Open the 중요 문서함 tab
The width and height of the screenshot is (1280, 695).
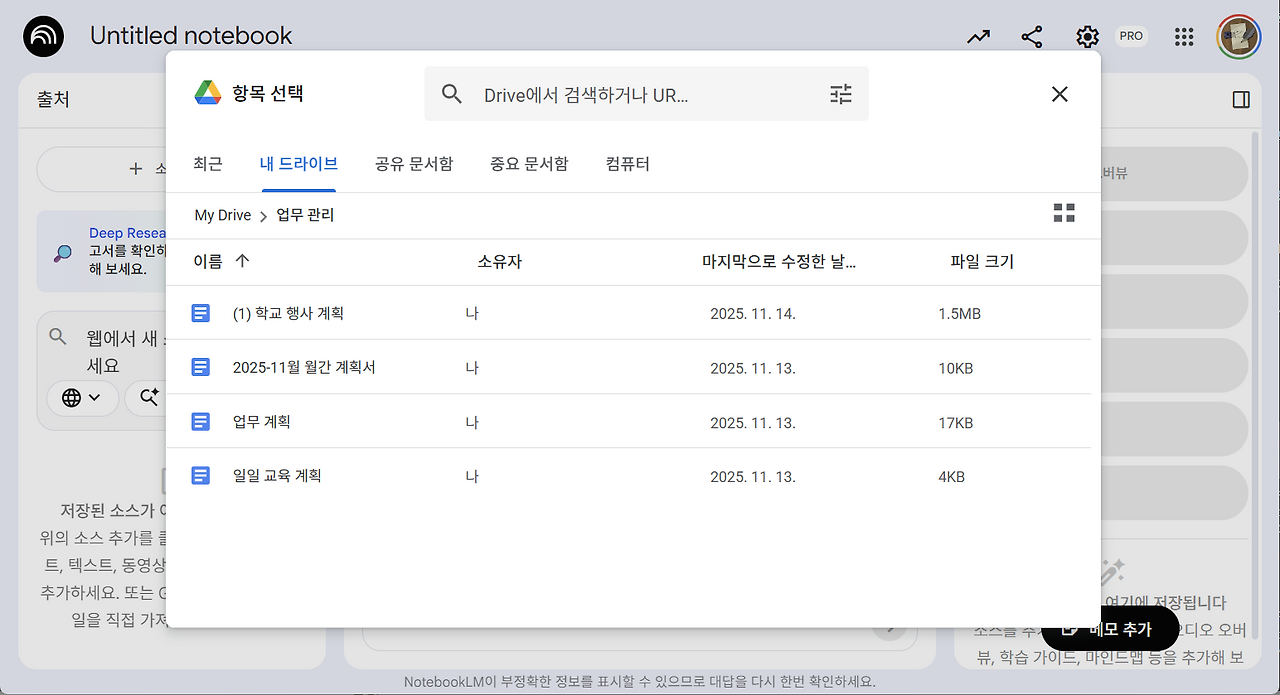coord(529,164)
